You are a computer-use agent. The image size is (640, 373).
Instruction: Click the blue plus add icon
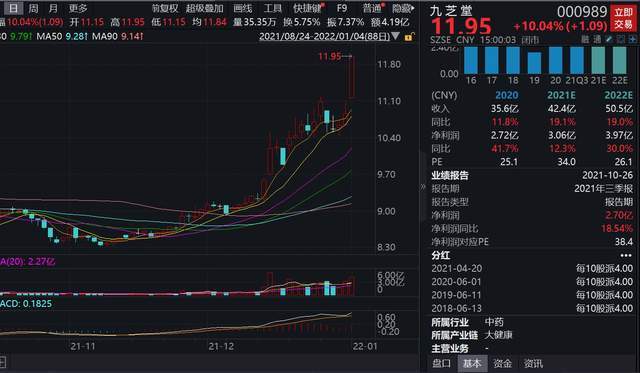click(633, 39)
